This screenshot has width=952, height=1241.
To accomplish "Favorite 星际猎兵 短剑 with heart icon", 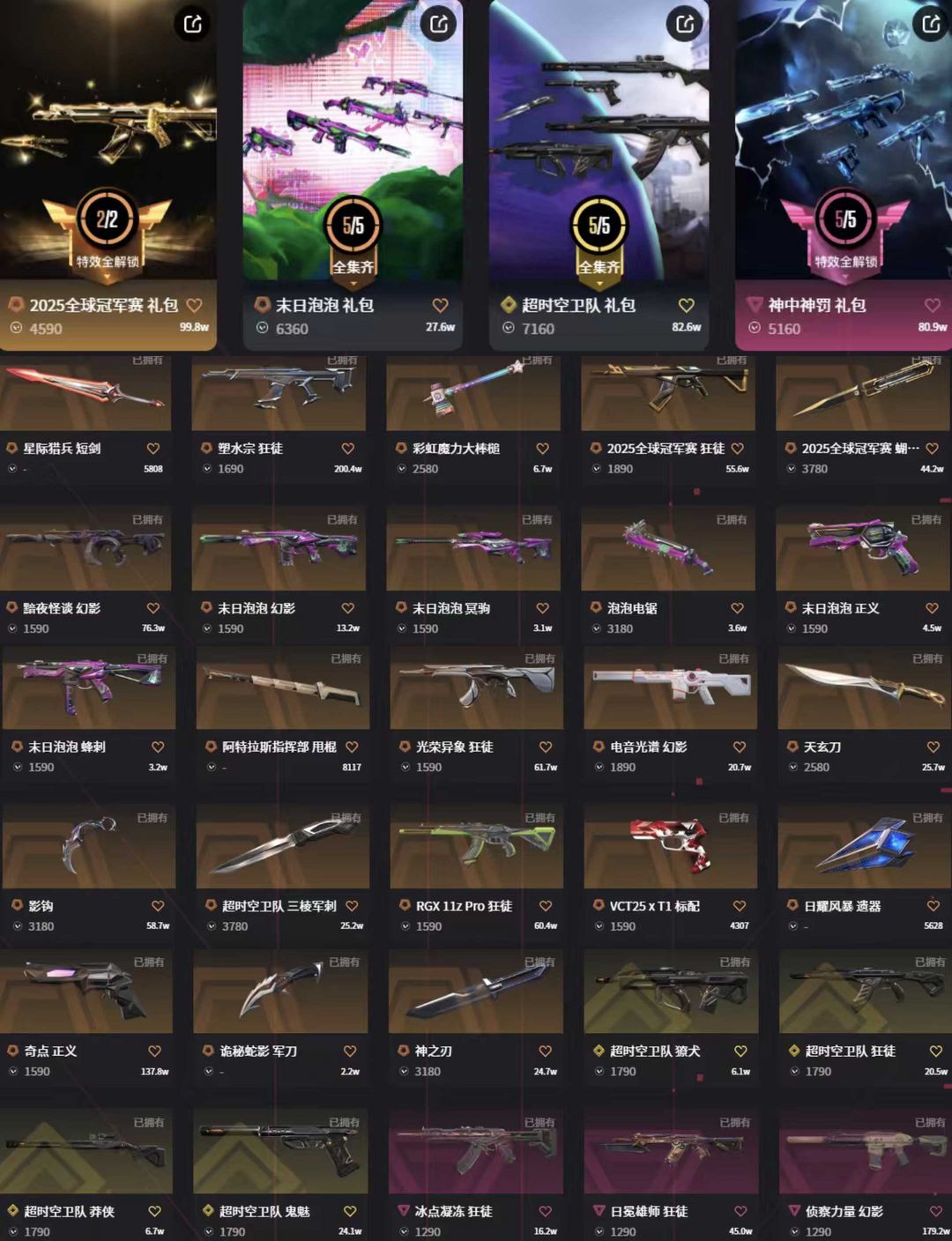I will [153, 449].
